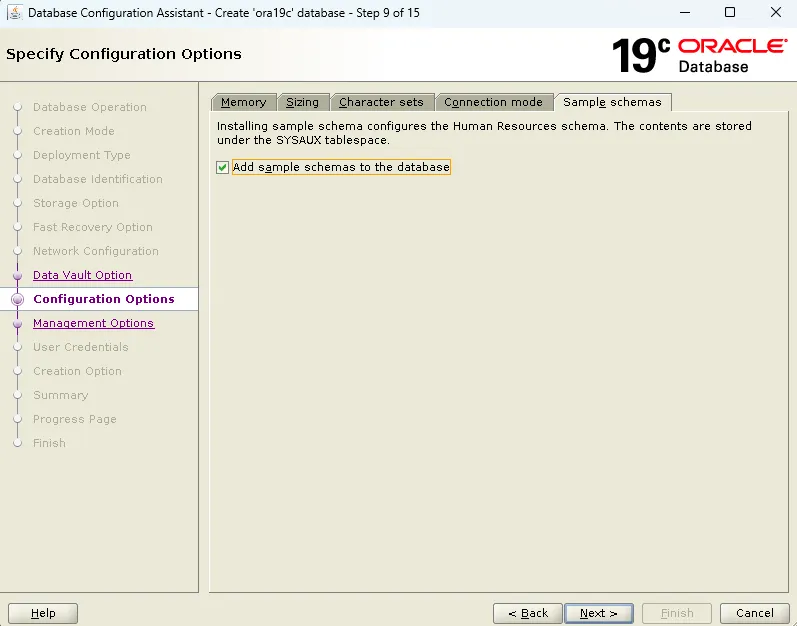The height and width of the screenshot is (626, 797).
Task: Click the Oracle 19c Database logo
Action: pyautogui.click(x=699, y=55)
